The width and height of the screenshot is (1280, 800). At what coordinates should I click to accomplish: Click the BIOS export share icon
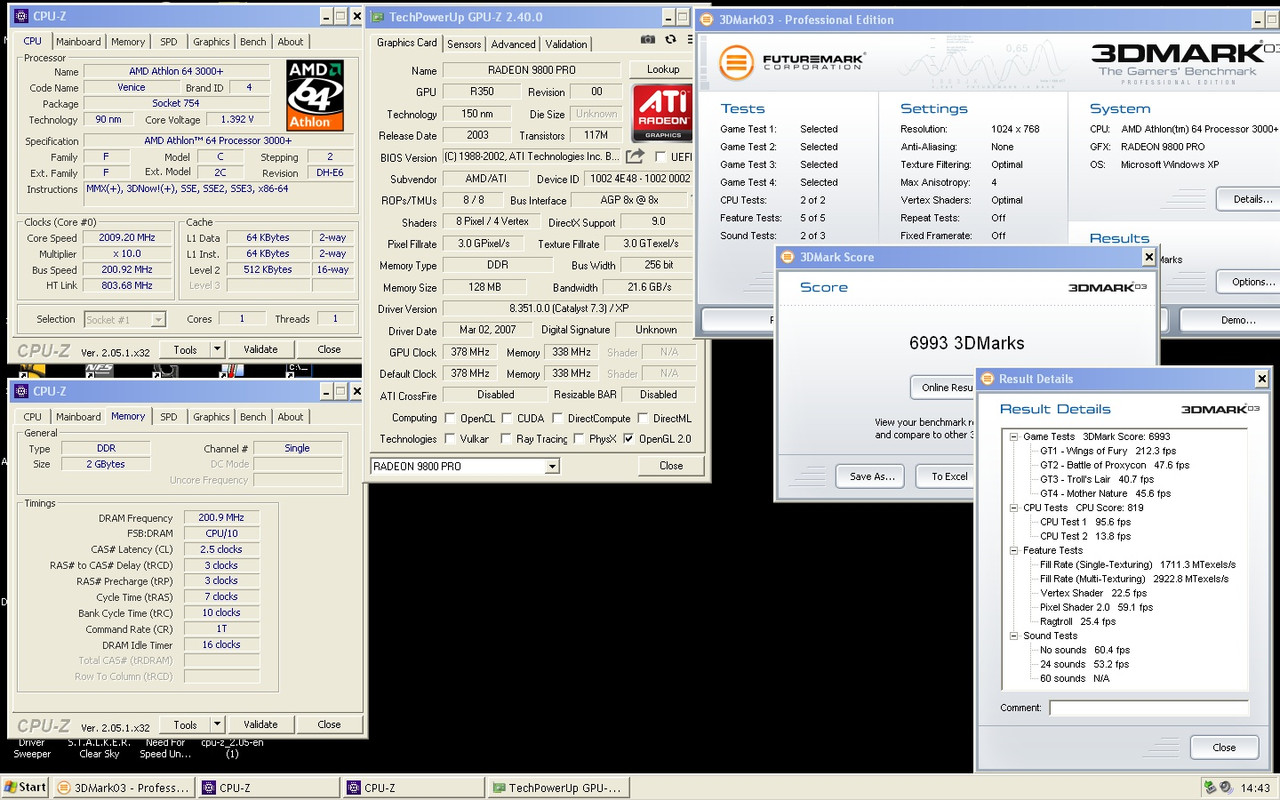pyautogui.click(x=635, y=156)
